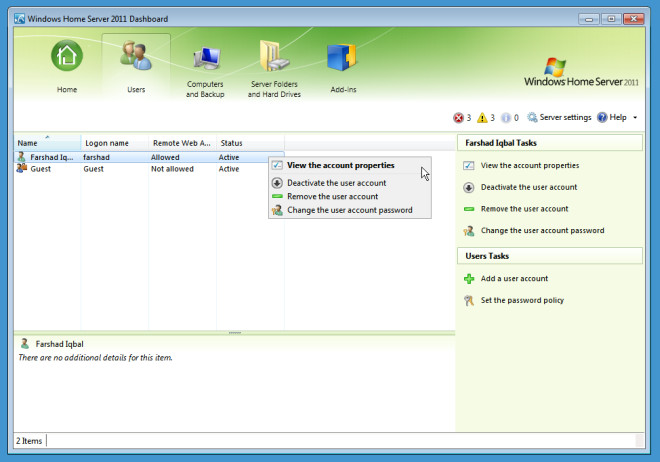Expand the Help dropdown arrow
This screenshot has height=462, width=660.
(635, 117)
